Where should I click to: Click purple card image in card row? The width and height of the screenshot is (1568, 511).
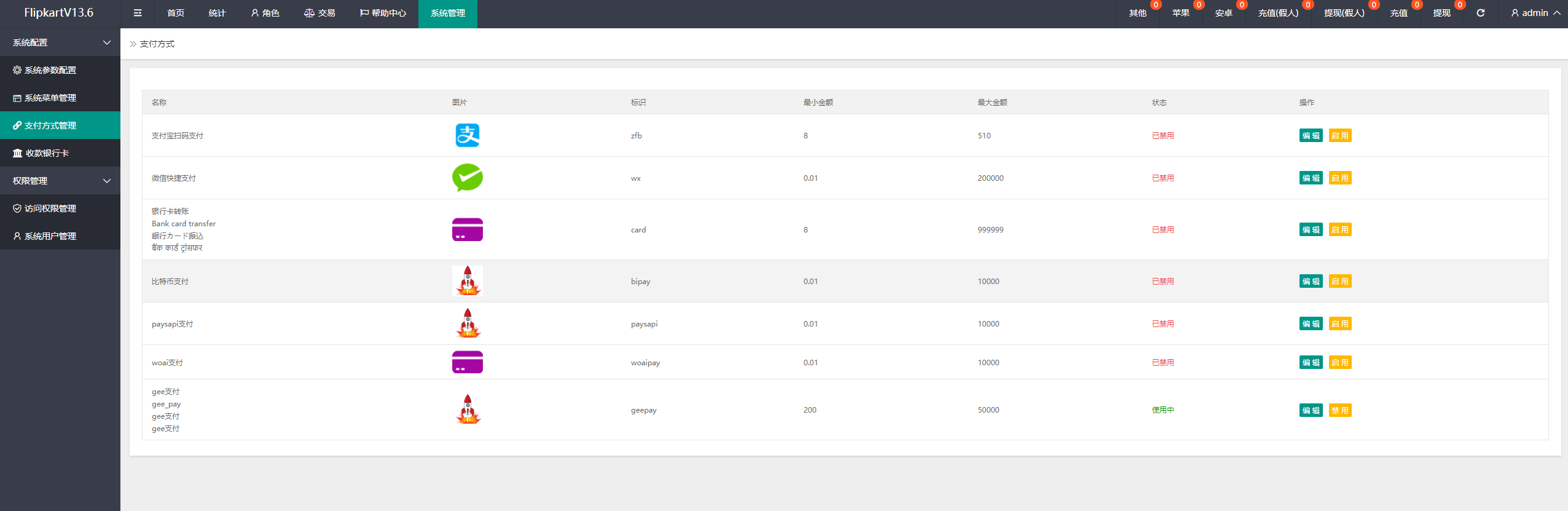468,229
